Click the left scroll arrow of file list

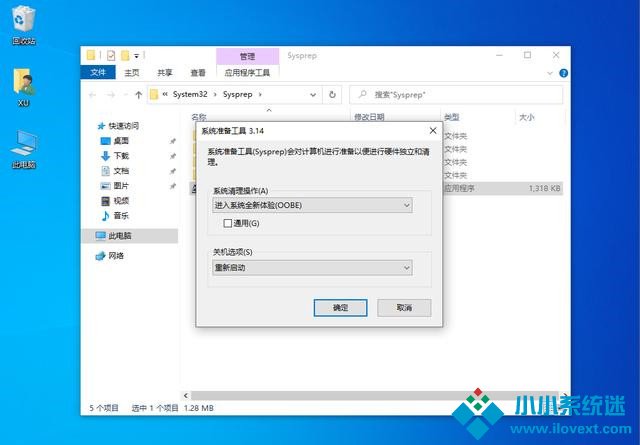[x=186, y=395]
